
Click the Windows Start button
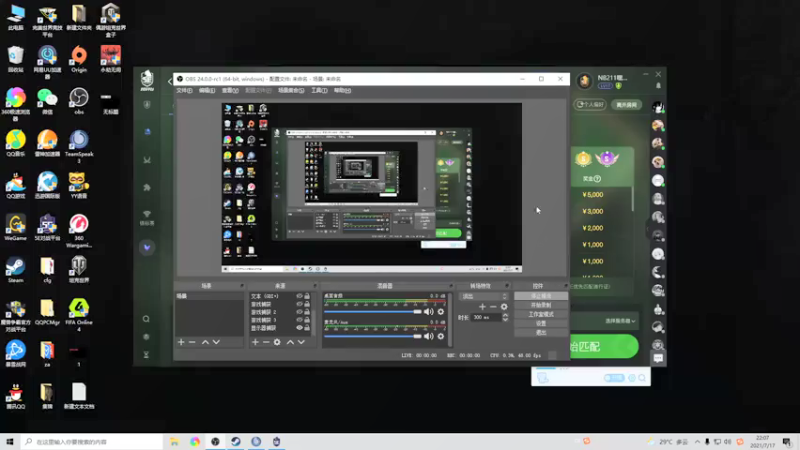pyautogui.click(x=10, y=441)
